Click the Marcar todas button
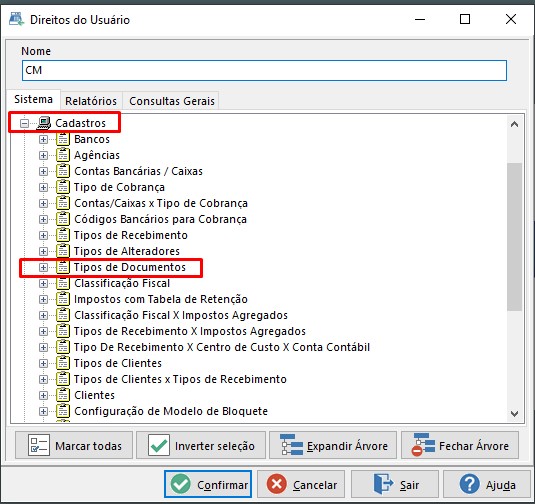The image size is (535, 504). [x=74, y=445]
